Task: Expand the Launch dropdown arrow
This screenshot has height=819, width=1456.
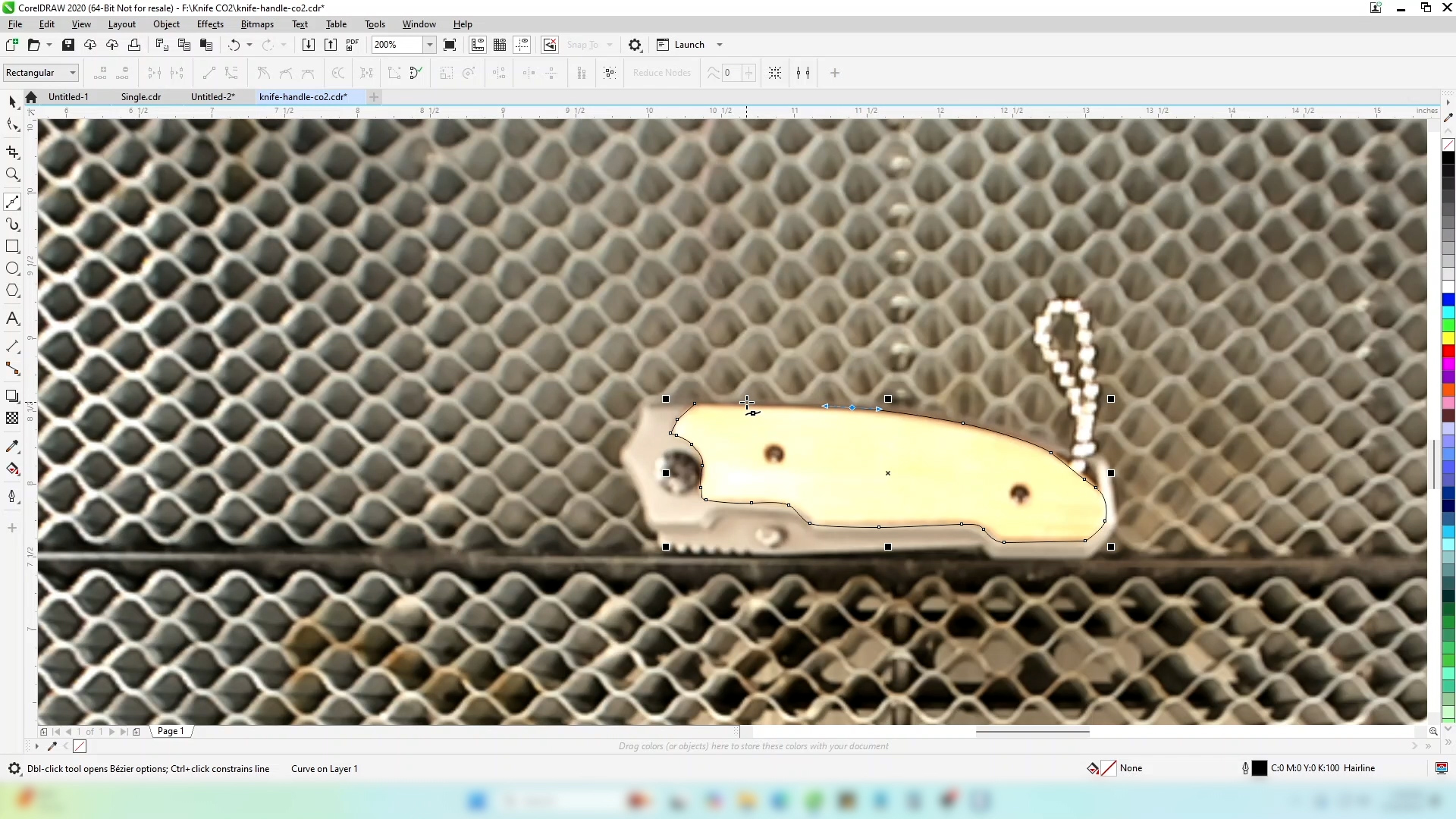Action: coord(720,45)
